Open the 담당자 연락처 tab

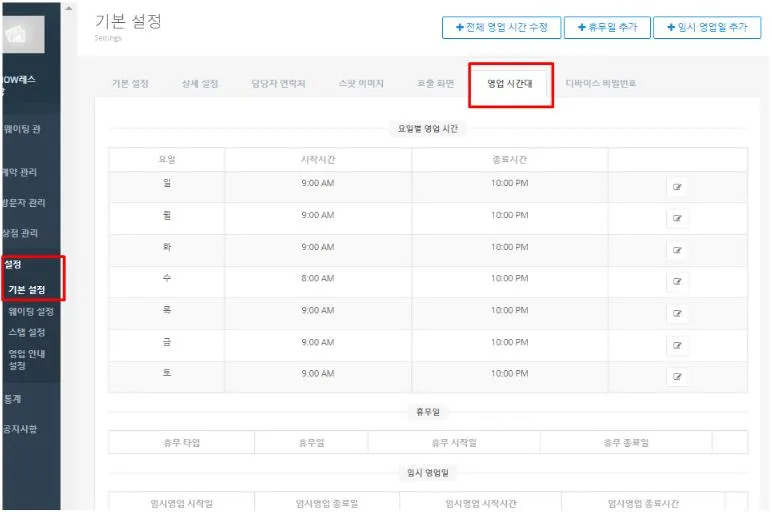pyautogui.click(x=278, y=84)
